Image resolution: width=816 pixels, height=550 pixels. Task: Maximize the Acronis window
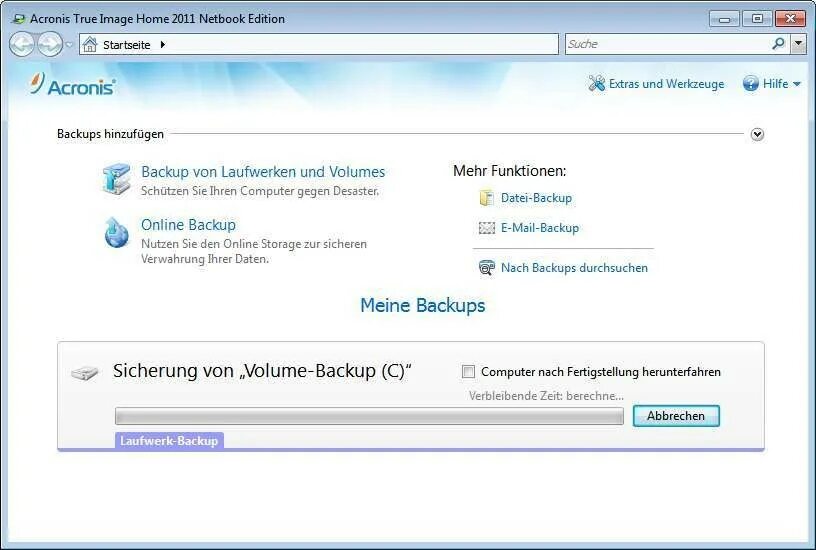757,19
